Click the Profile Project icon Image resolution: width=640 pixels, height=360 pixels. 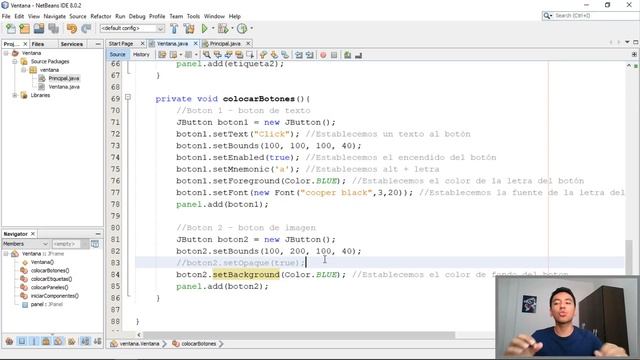242,29
